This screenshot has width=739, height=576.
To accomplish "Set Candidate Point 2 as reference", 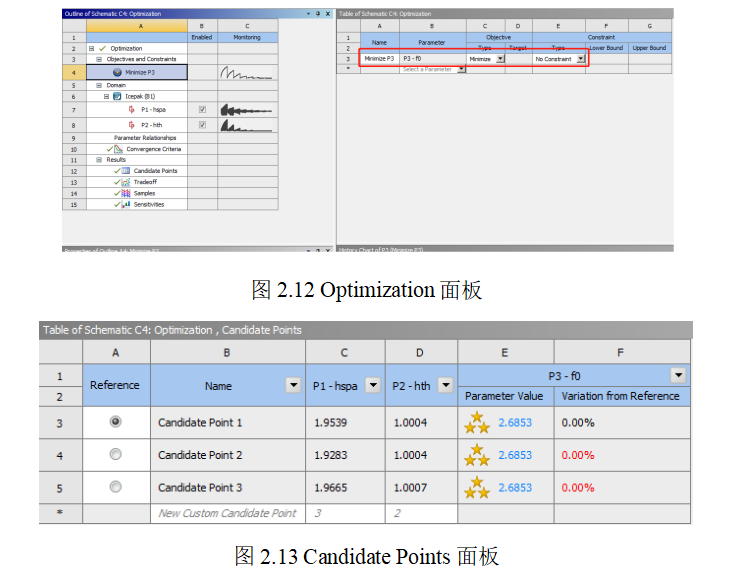I will [115, 455].
